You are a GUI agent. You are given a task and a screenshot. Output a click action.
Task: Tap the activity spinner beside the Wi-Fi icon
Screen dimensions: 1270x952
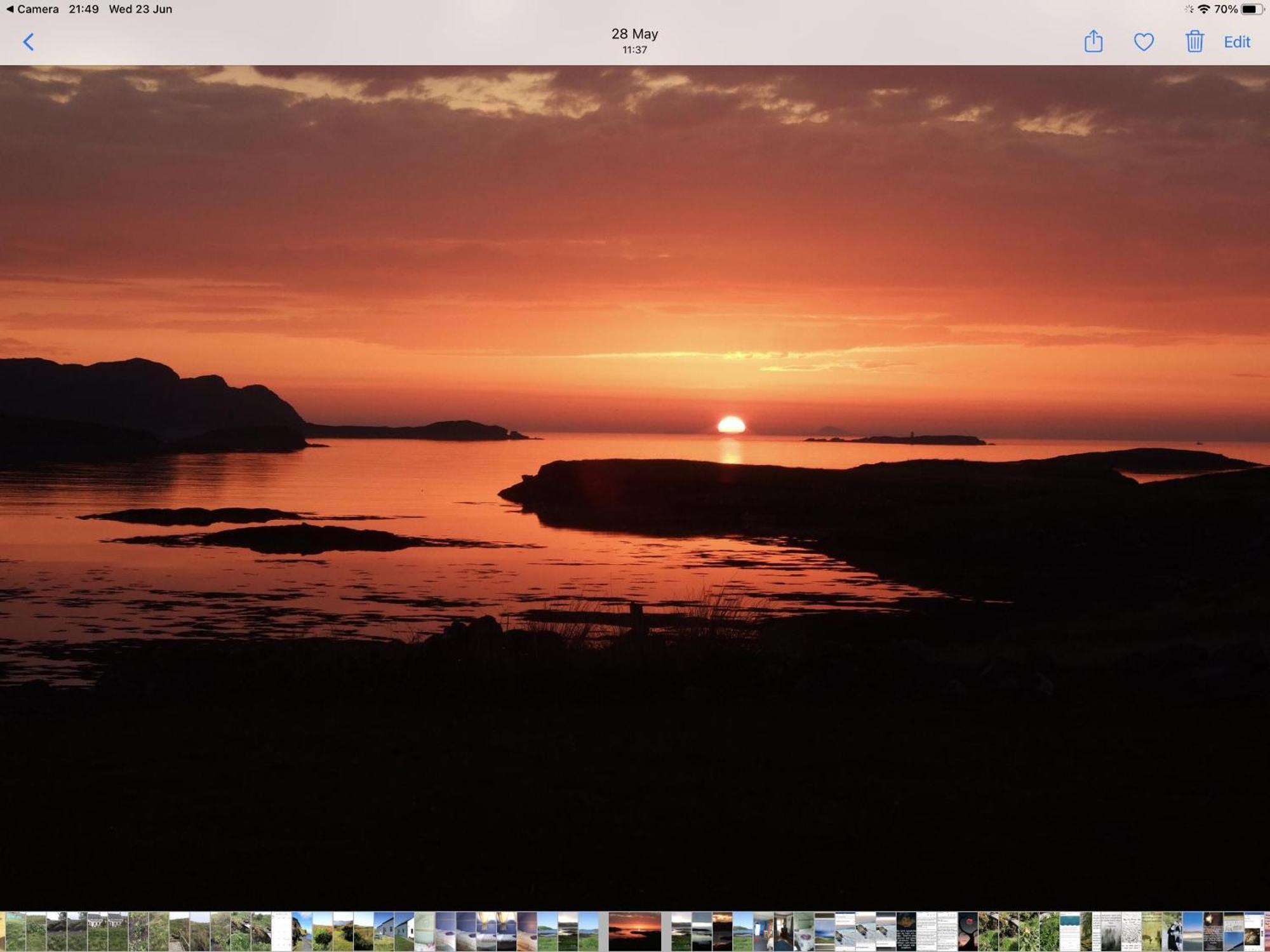click(x=1189, y=9)
